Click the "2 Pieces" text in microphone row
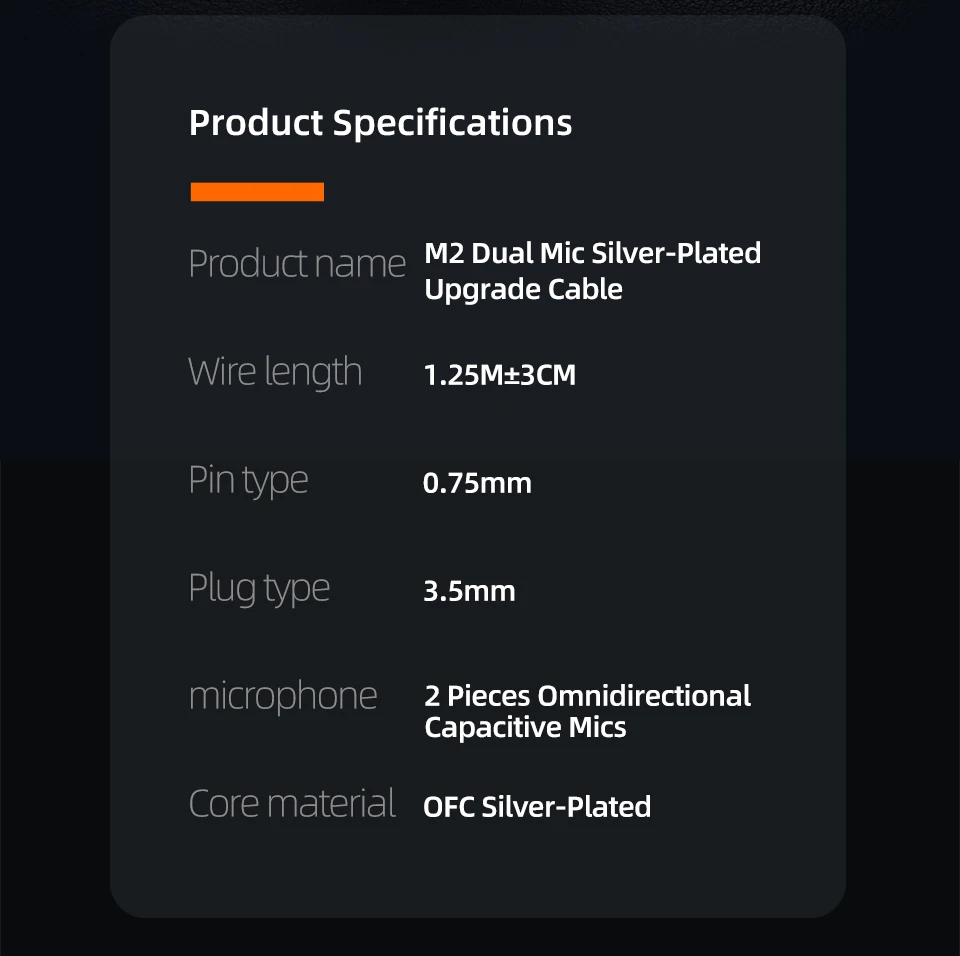The width and height of the screenshot is (960, 956). pos(477,696)
